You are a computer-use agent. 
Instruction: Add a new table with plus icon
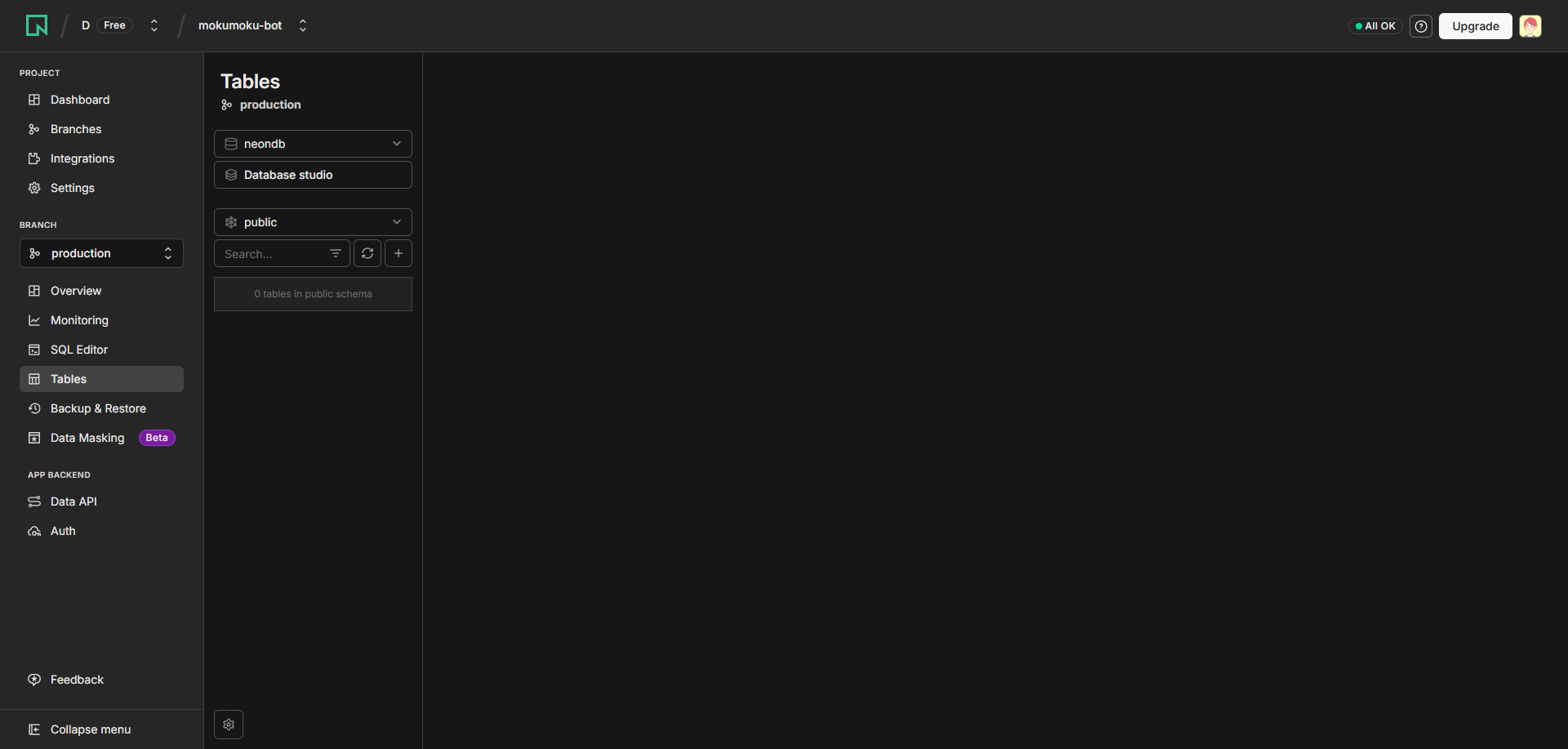(x=399, y=253)
